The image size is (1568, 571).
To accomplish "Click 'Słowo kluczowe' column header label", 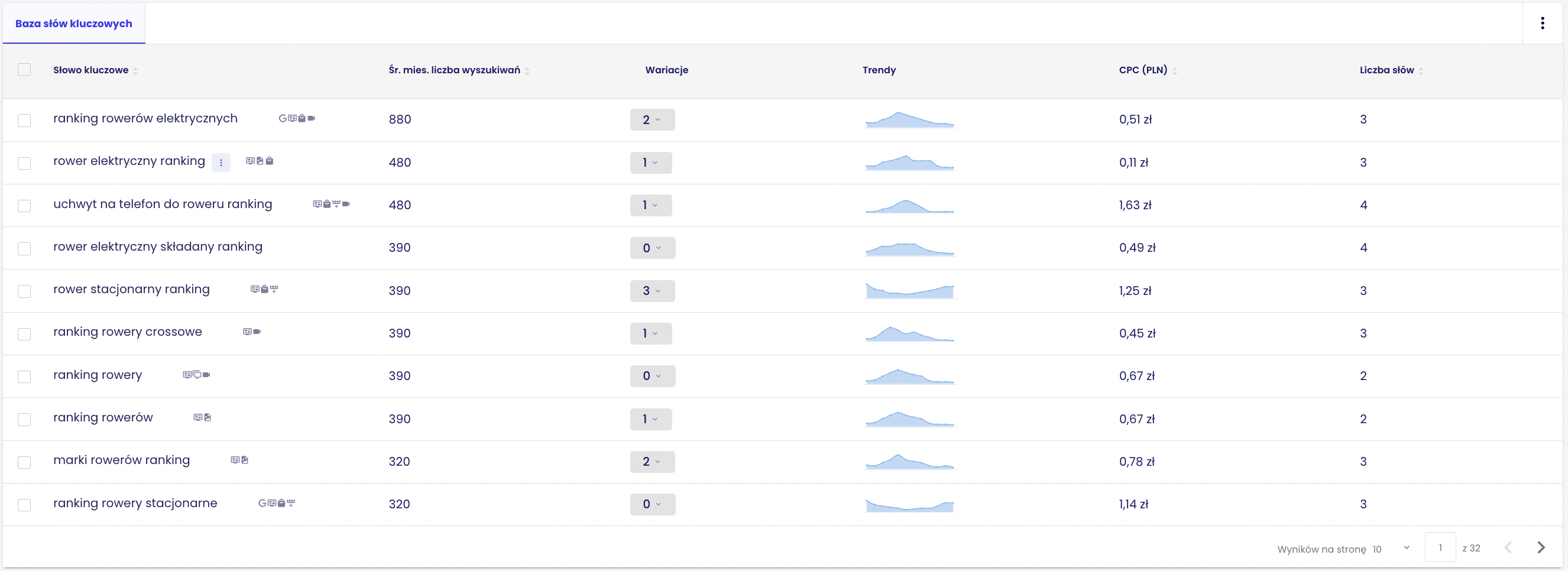I will point(90,70).
